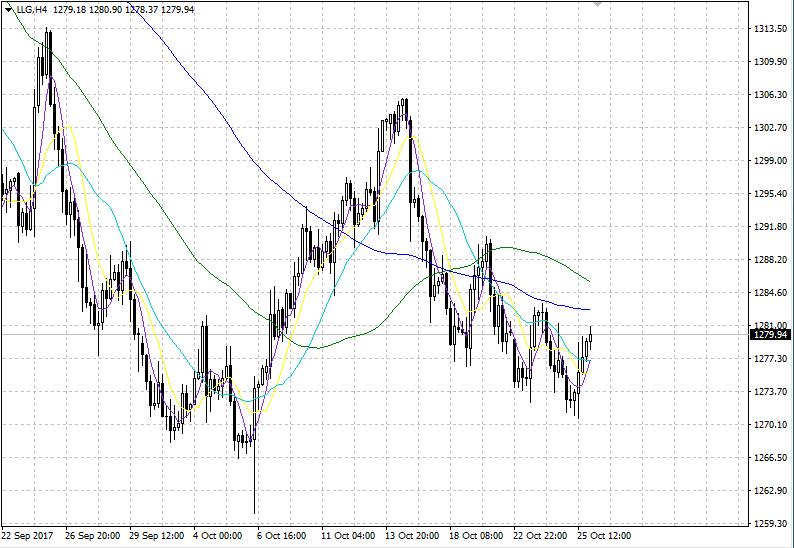The height and width of the screenshot is (548, 794).
Task: Click the 1273.70 price axis label
Action: (x=770, y=392)
